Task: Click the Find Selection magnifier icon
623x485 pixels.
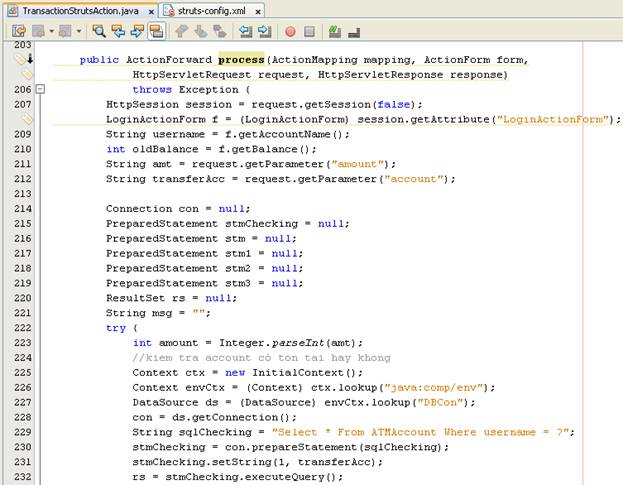Action: click(99, 31)
